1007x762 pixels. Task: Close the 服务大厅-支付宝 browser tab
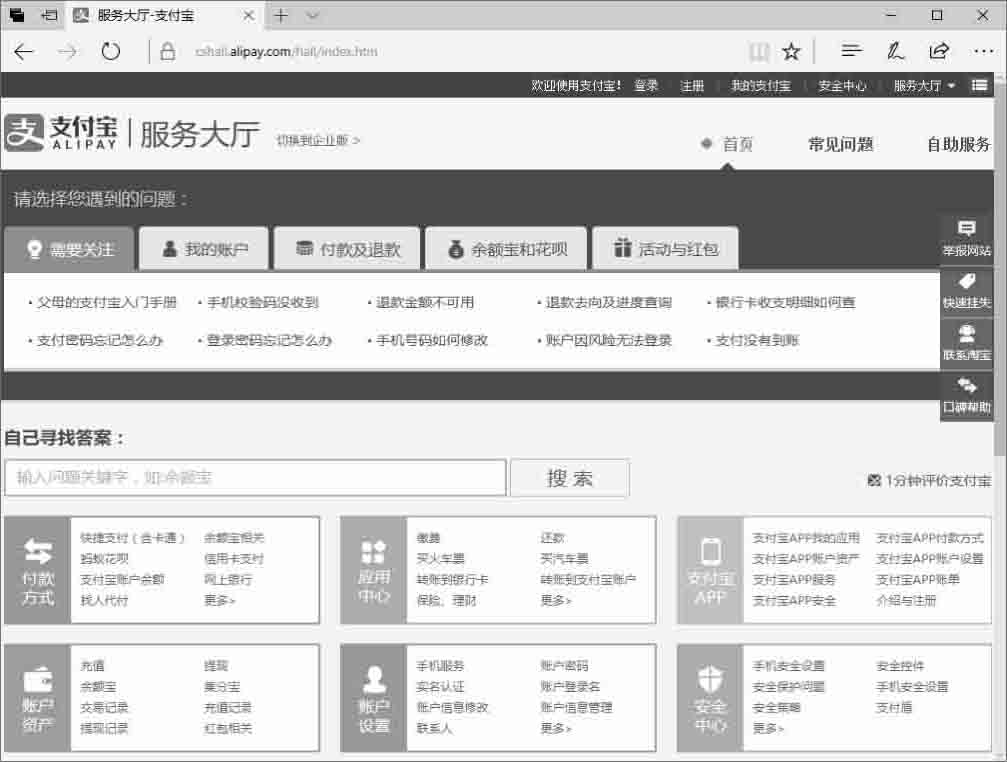pyautogui.click(x=249, y=15)
